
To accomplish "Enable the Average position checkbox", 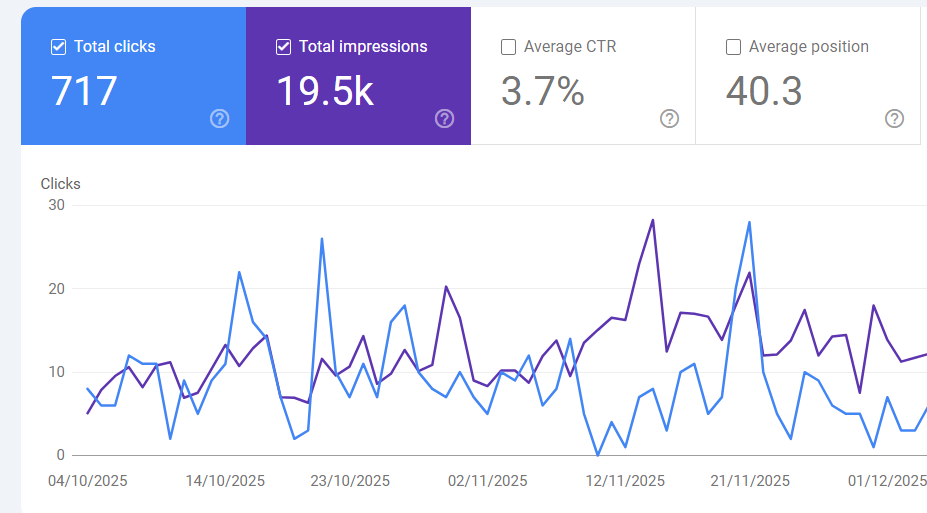I will 733,47.
